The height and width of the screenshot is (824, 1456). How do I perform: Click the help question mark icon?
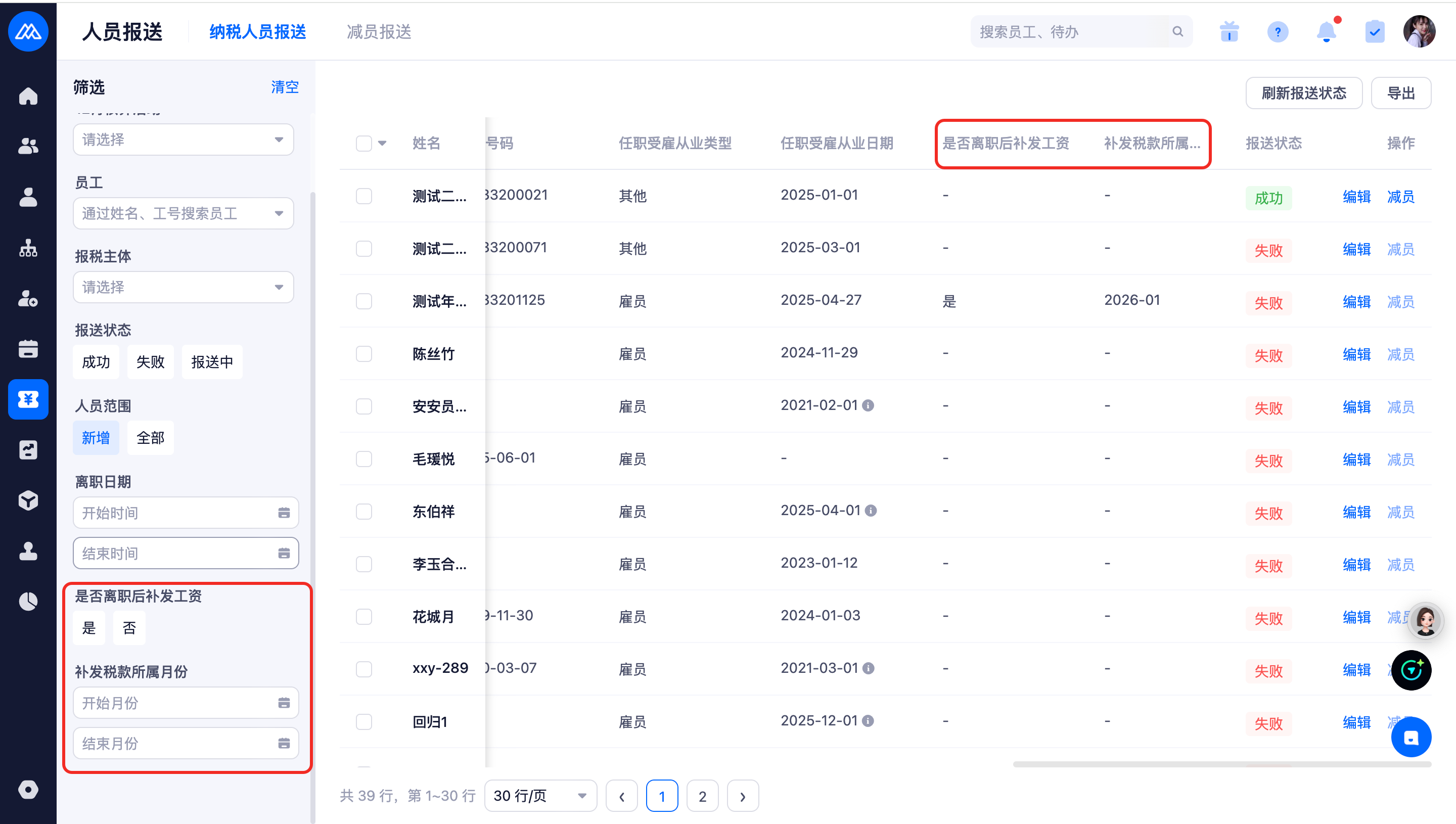click(1278, 32)
